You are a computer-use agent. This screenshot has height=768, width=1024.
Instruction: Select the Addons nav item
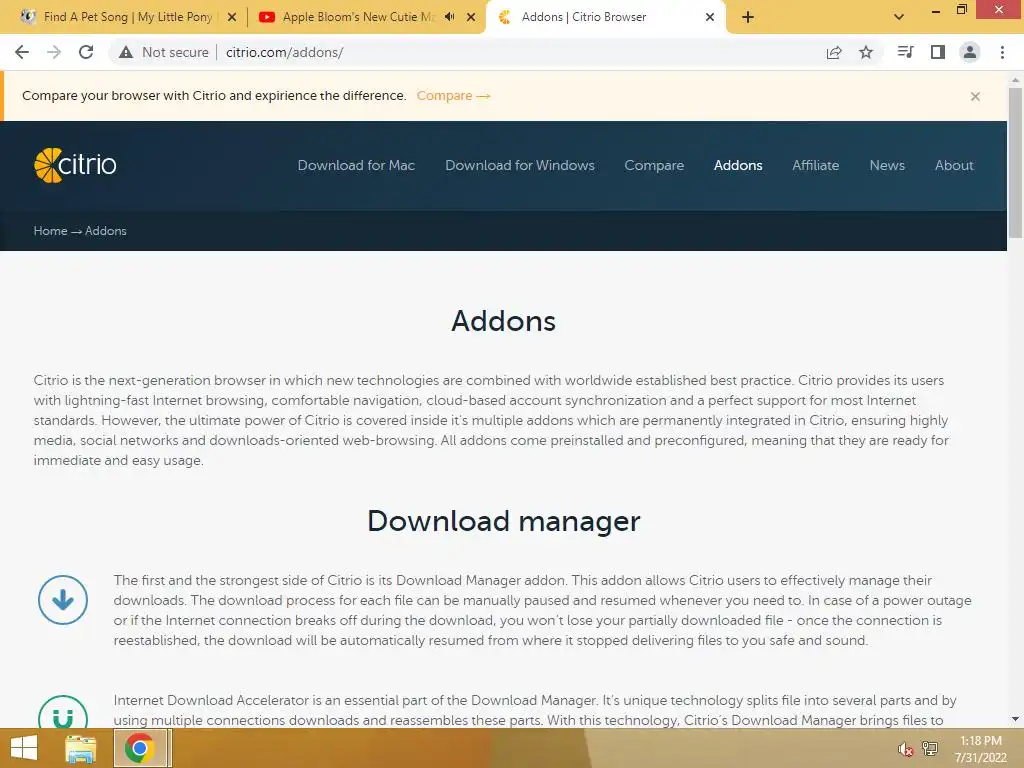[x=738, y=165]
